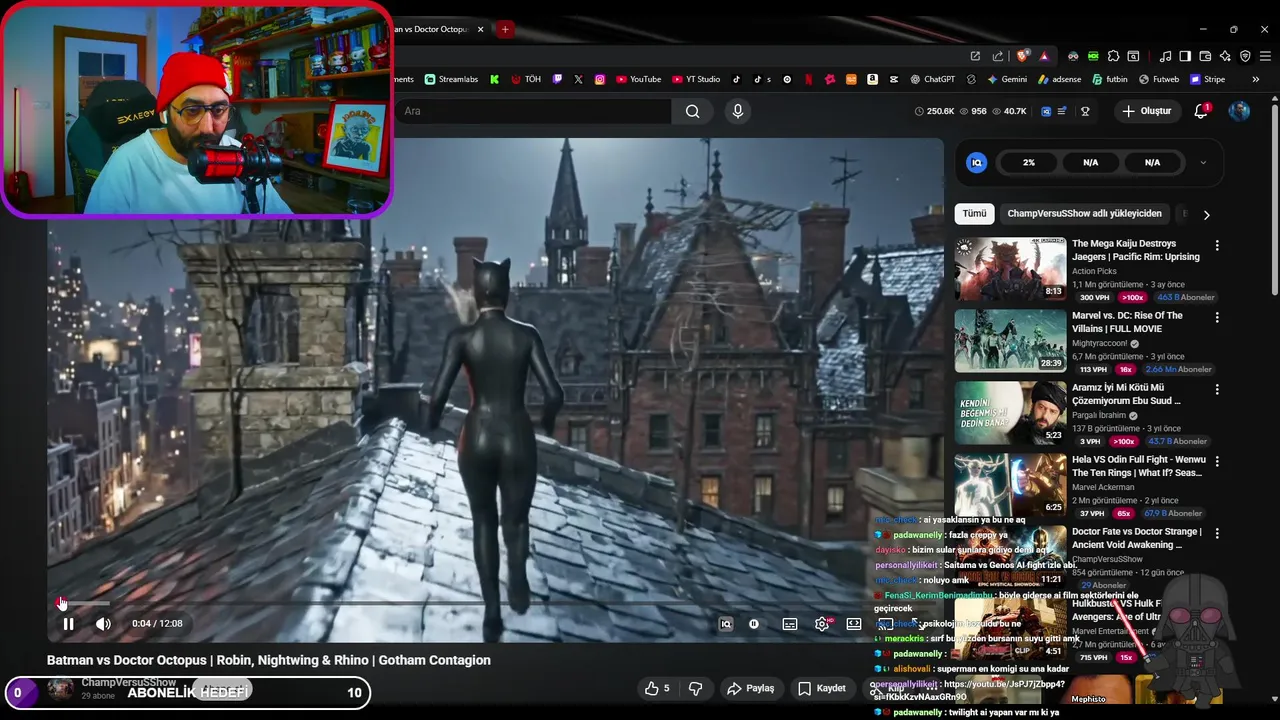1280x720 pixels.
Task: Open YouTube notifications bell
Action: [x=1202, y=111]
